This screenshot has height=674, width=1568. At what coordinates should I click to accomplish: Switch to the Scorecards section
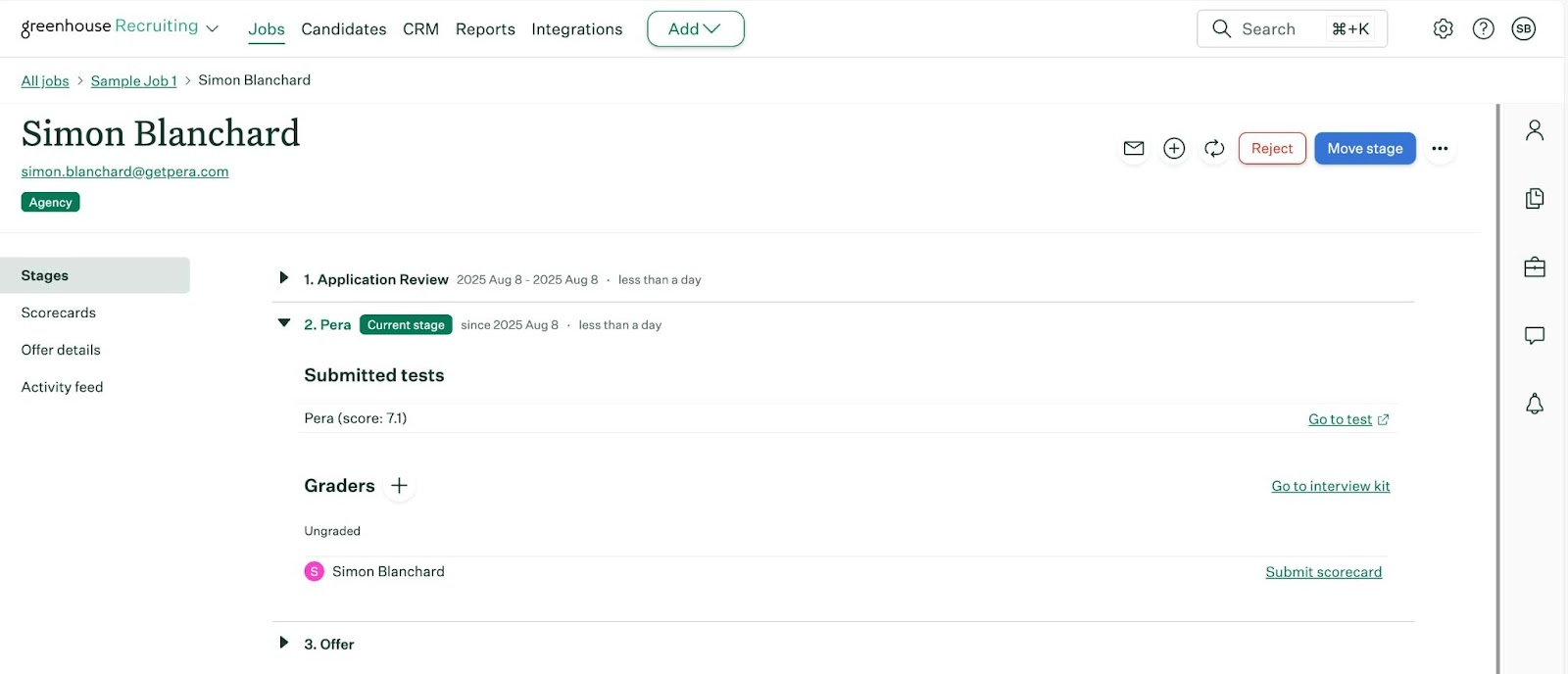point(59,313)
